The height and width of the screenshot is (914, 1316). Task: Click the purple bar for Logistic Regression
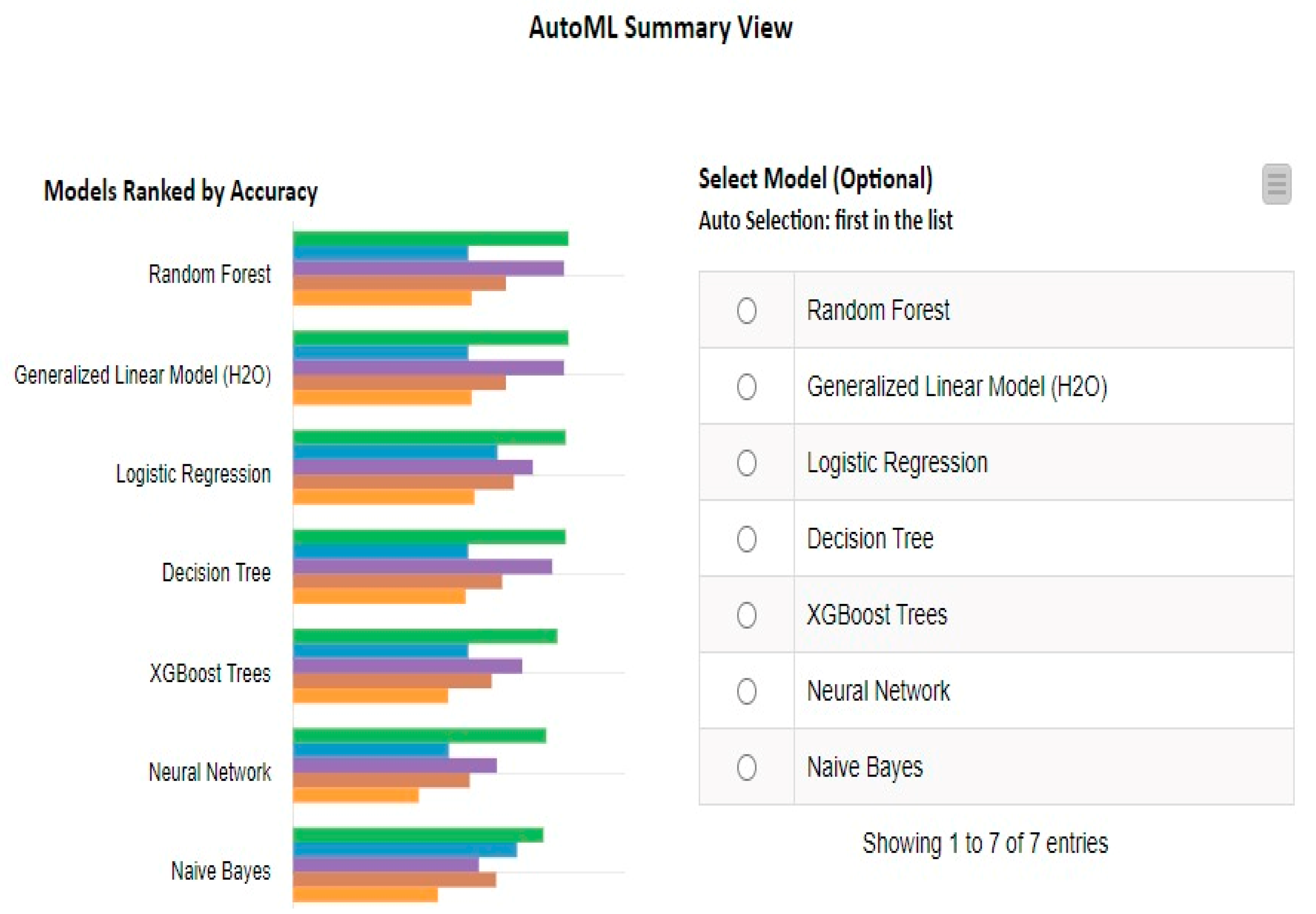pyautogui.click(x=412, y=467)
